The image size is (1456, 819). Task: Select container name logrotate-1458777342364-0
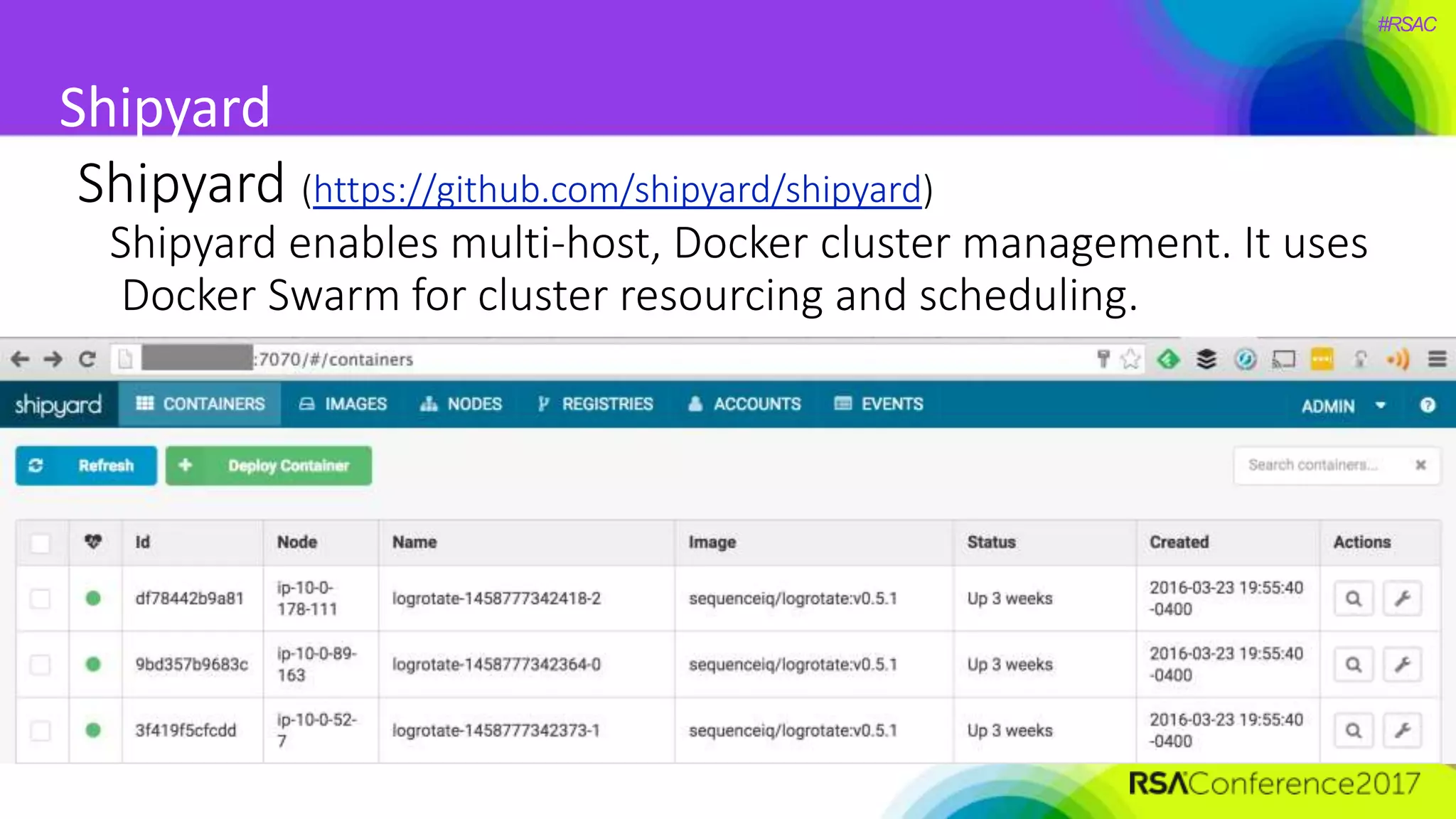click(x=496, y=665)
